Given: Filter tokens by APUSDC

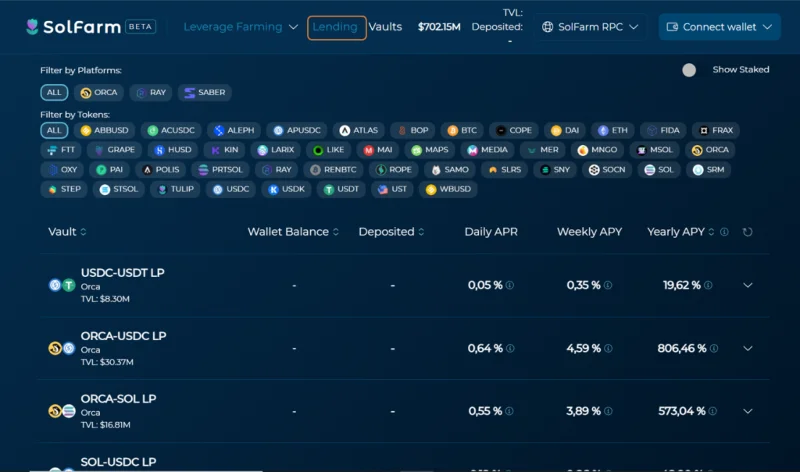Looking at the screenshot, I should click(x=297, y=130).
